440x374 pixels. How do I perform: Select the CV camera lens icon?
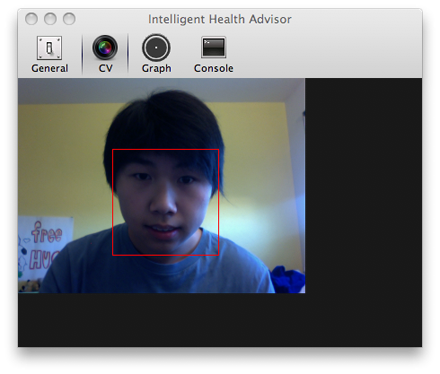105,48
